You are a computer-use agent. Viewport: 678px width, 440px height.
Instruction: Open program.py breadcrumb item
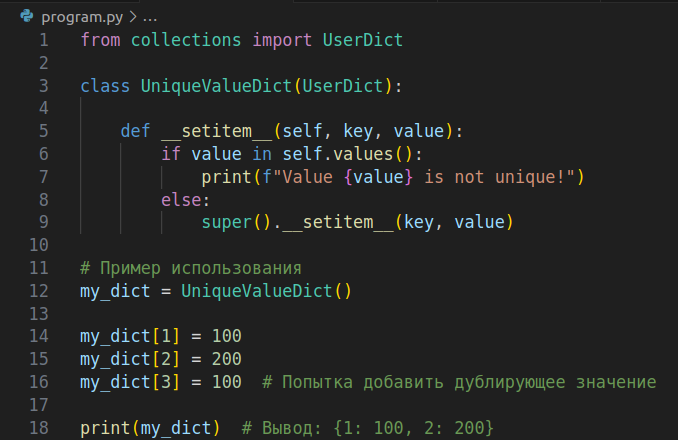pos(82,17)
